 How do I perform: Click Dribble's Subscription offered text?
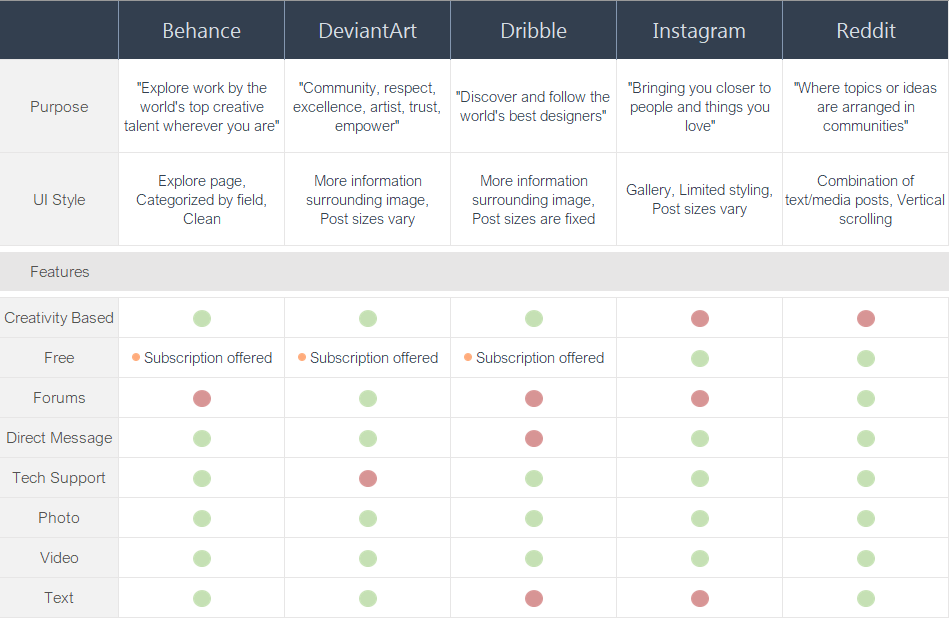pos(540,358)
